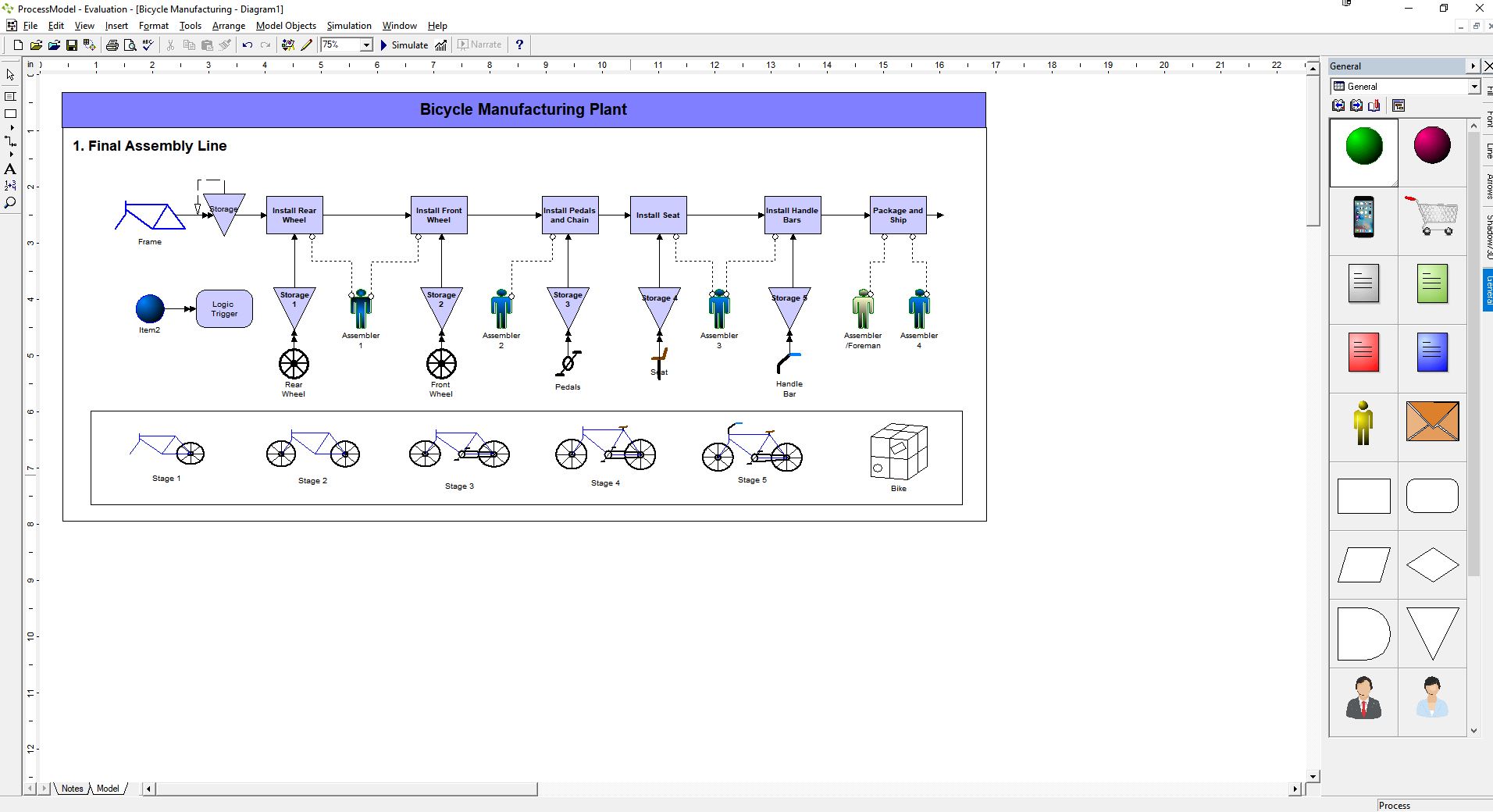Expand the connector tool flyout arrow
Screen dimensions: 1493x812
(x=11, y=155)
